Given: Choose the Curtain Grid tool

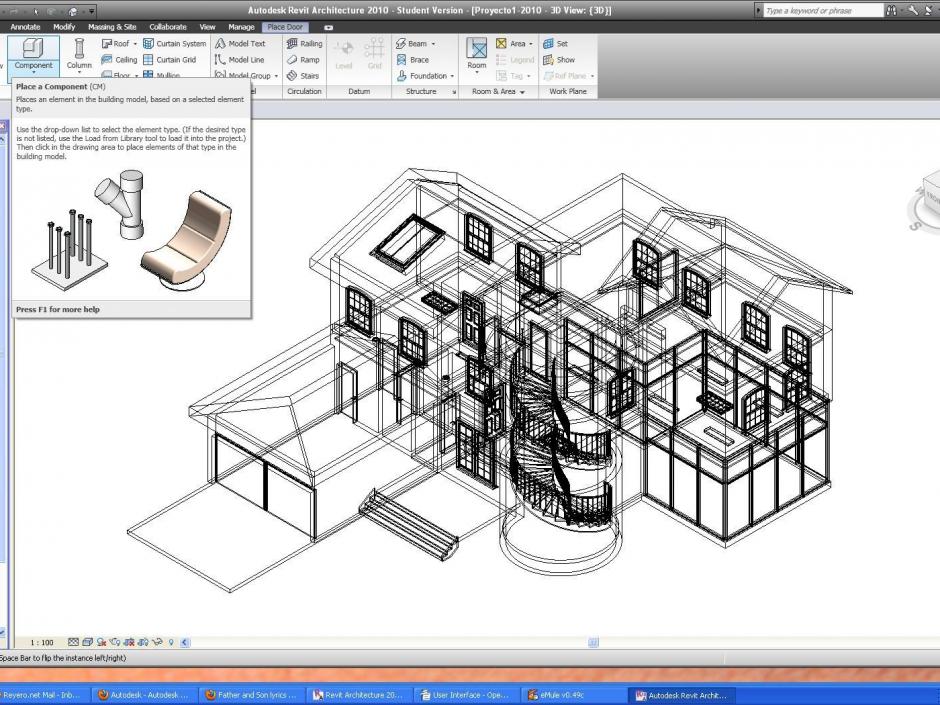Looking at the screenshot, I should [x=170, y=60].
